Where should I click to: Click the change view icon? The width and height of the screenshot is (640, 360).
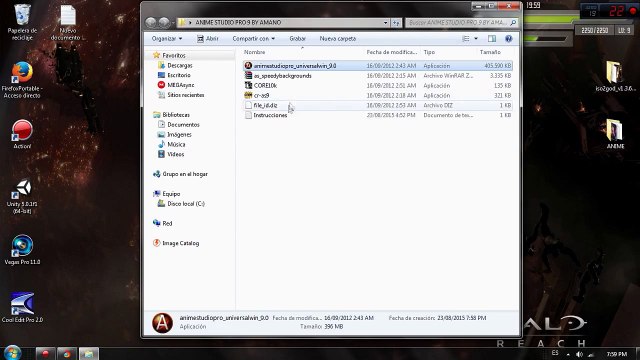click(x=466, y=38)
